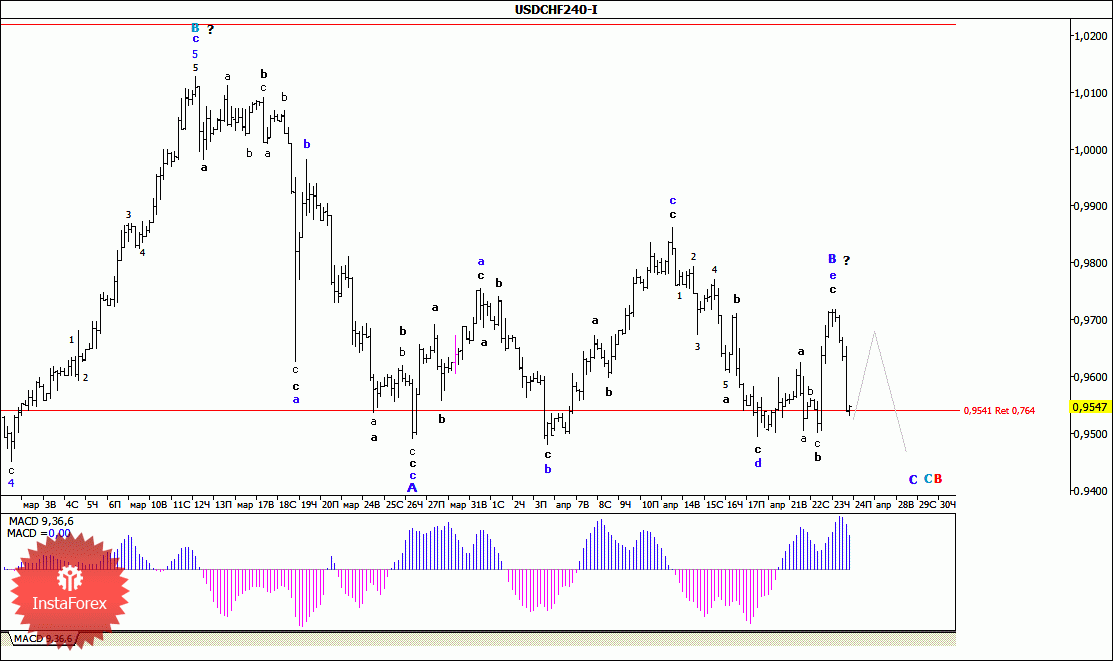The image size is (1113, 661).
Task: Click the 30Ч date on the time axis
Action: (x=947, y=505)
